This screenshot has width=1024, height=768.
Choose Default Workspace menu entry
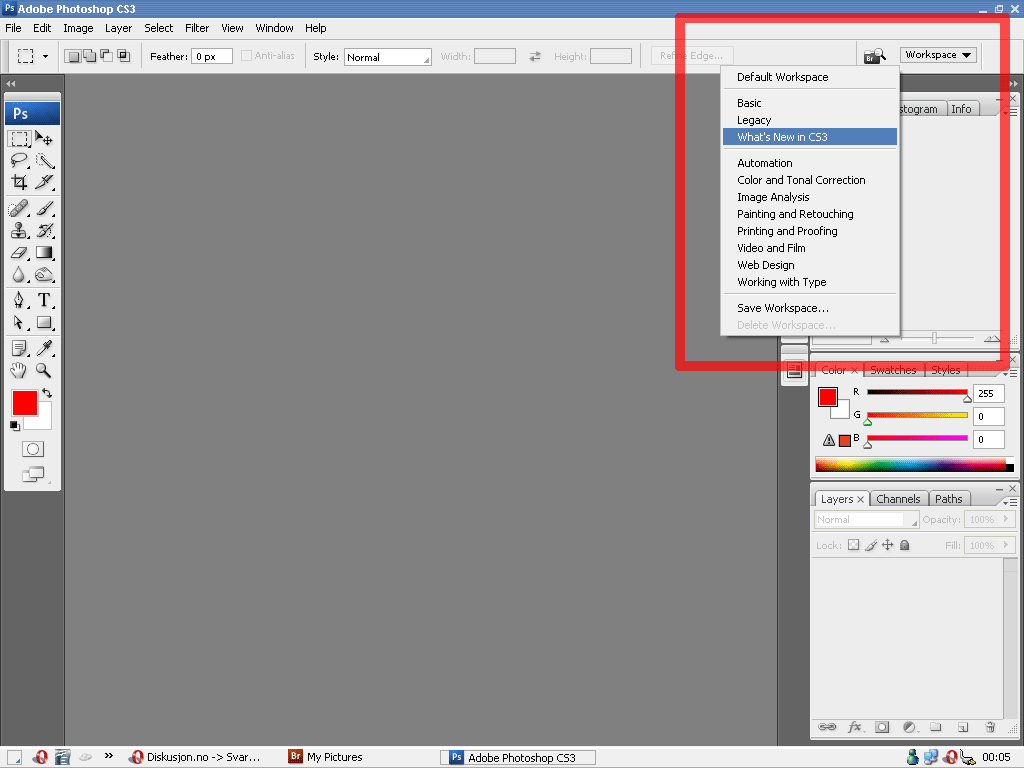click(x=810, y=77)
